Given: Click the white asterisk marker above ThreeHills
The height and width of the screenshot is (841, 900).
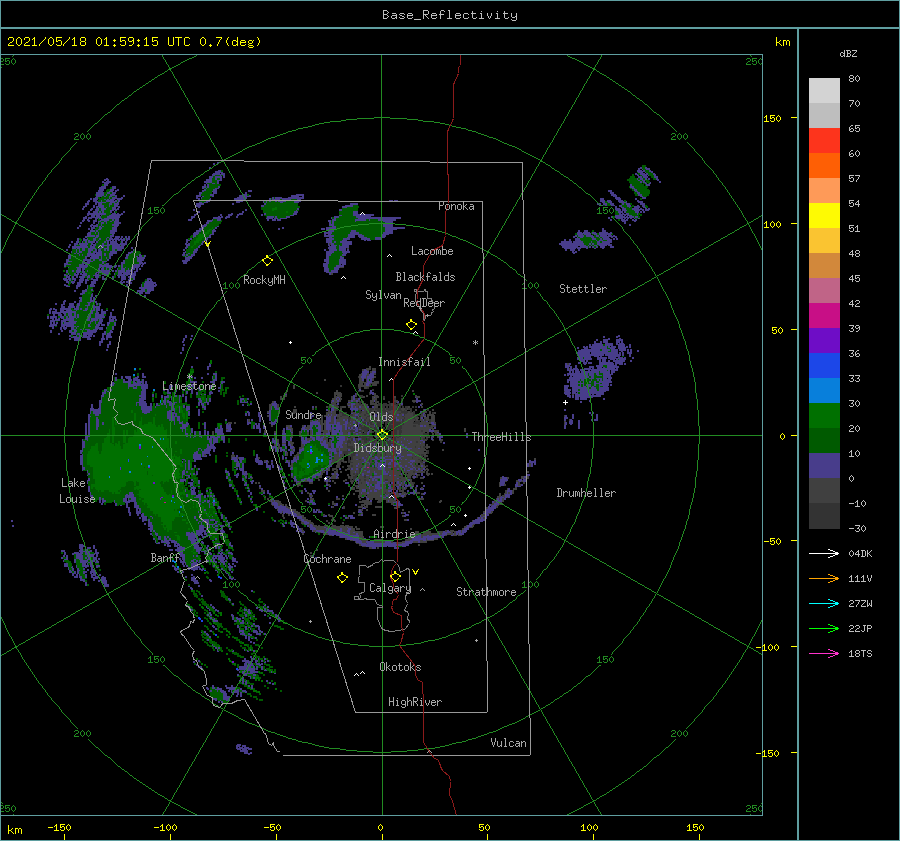Looking at the screenshot, I should (475, 343).
